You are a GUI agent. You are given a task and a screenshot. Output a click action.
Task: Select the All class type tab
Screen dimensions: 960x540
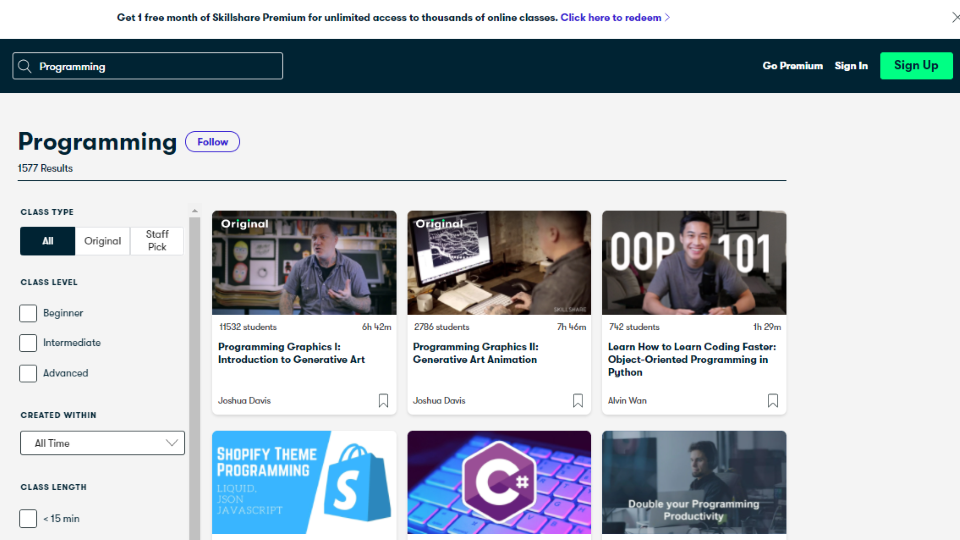click(x=48, y=241)
